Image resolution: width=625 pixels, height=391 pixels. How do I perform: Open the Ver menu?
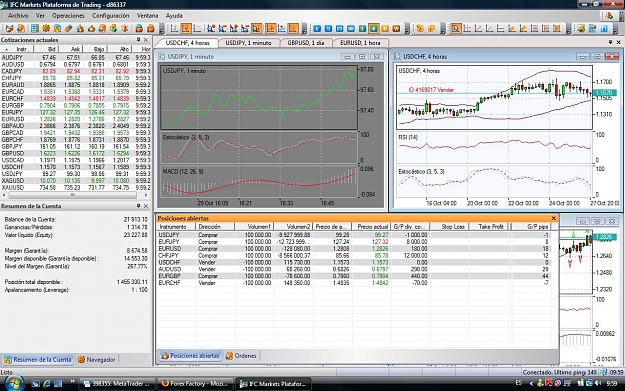coord(40,16)
